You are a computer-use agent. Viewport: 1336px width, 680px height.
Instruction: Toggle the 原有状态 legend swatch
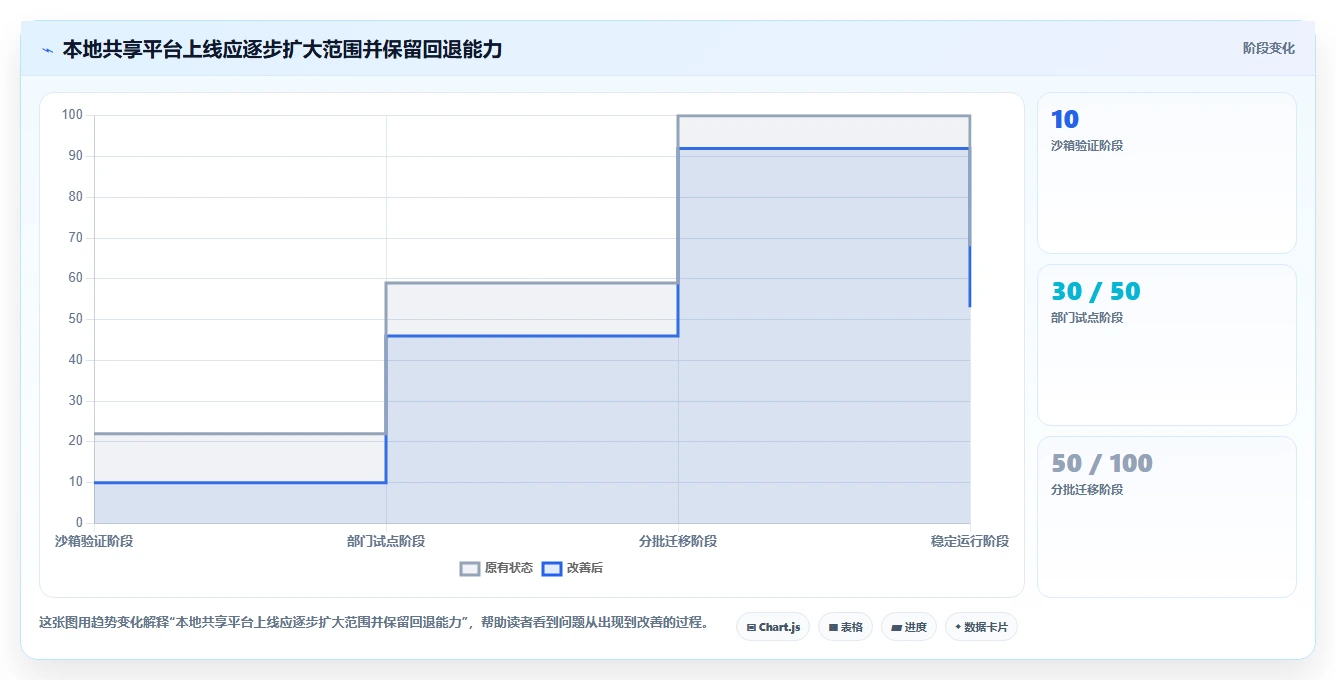[470, 568]
